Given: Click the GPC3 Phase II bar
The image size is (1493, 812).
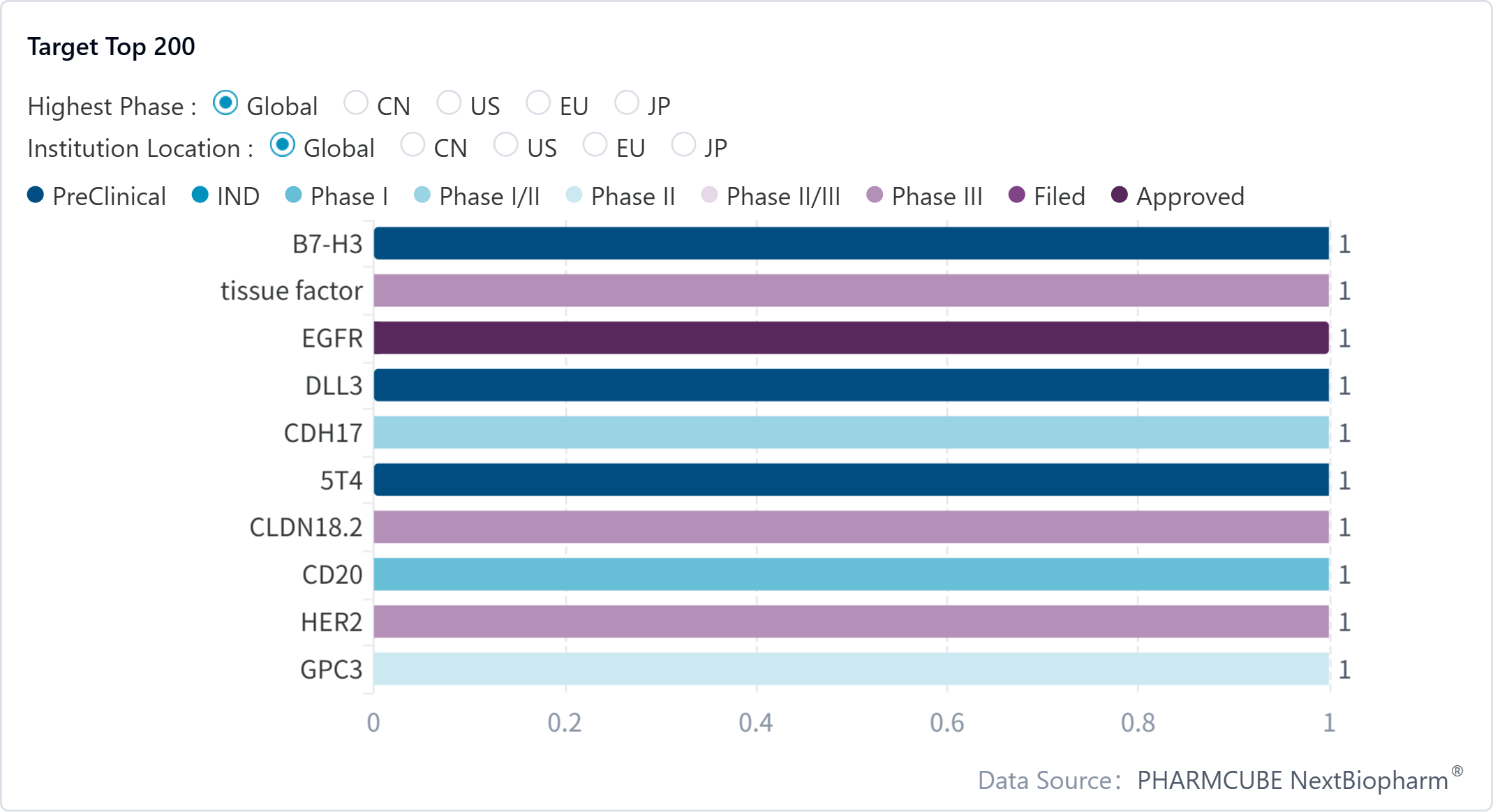Looking at the screenshot, I should (850, 668).
